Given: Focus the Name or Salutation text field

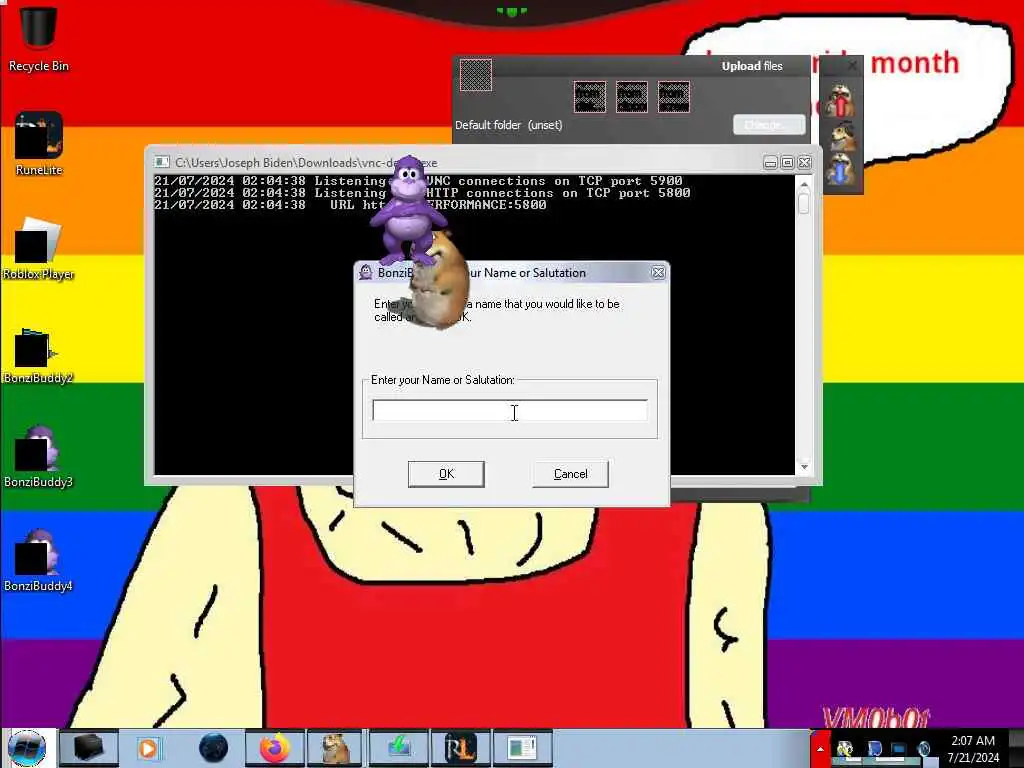Looking at the screenshot, I should (x=509, y=410).
